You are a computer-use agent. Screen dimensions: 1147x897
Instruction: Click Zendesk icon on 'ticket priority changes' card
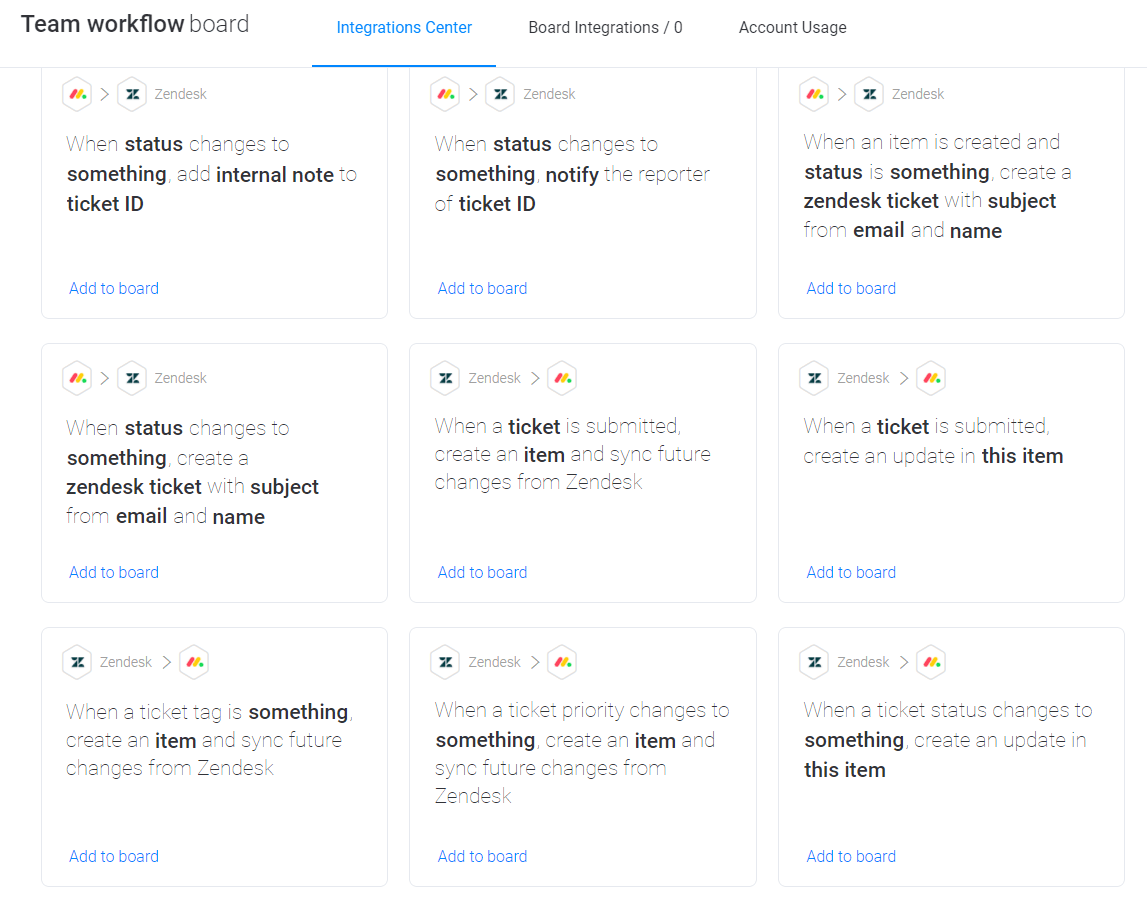tap(445, 662)
